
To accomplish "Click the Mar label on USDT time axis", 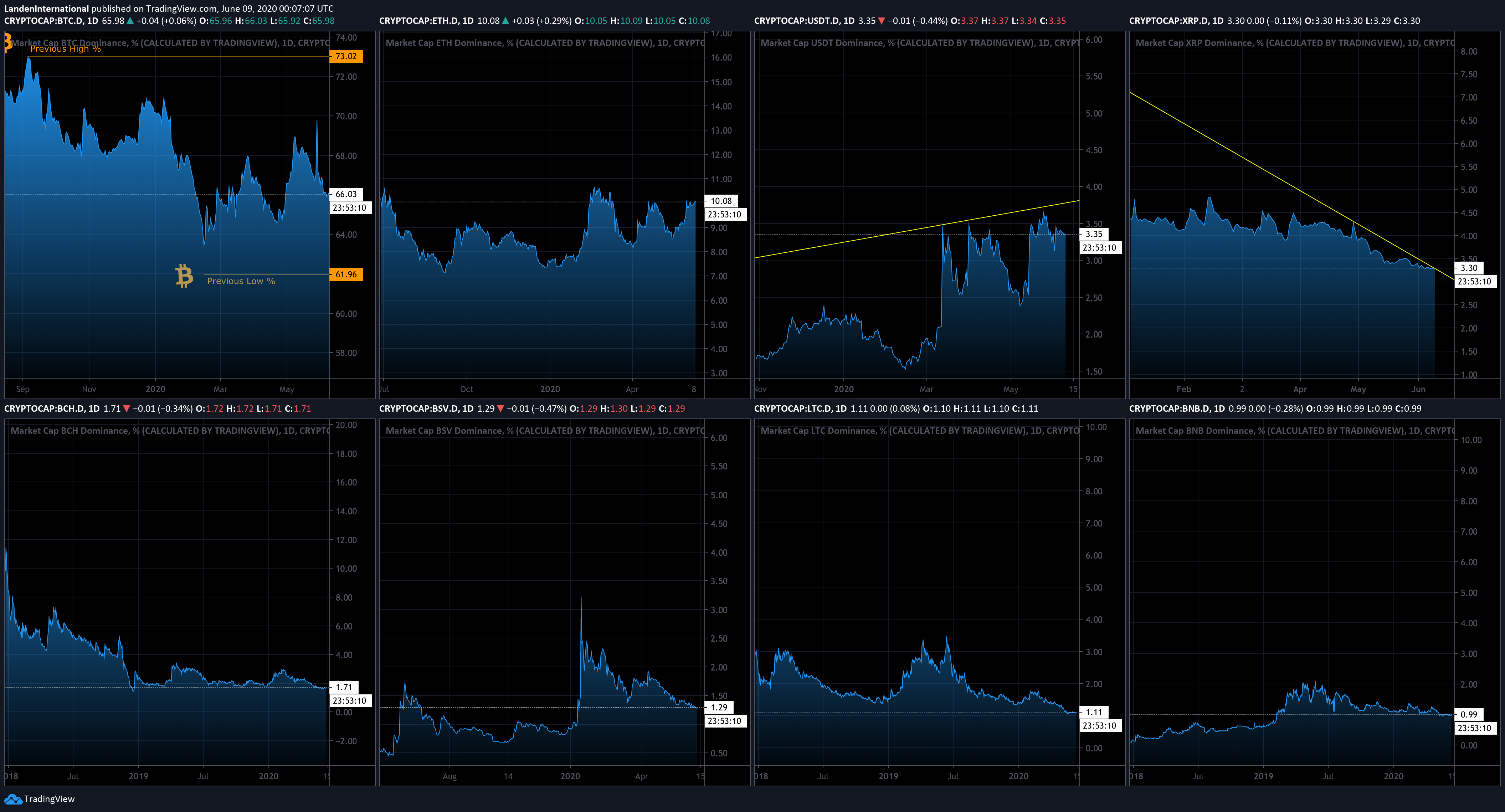I will [x=926, y=389].
